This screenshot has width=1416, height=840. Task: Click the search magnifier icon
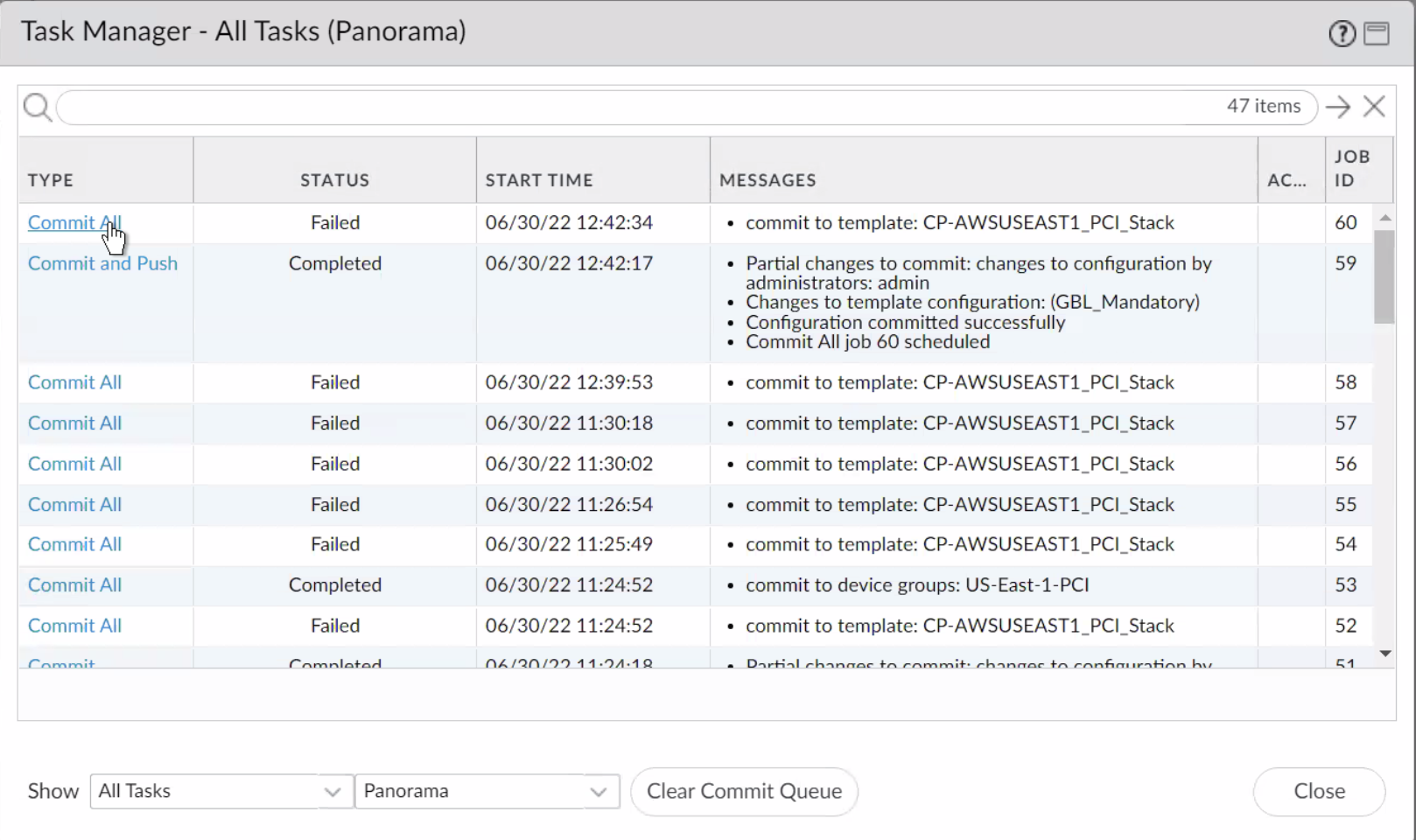coord(37,108)
